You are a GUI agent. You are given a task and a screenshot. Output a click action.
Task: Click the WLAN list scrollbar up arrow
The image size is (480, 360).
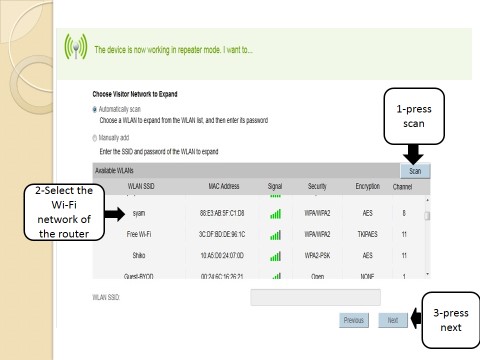pyautogui.click(x=427, y=200)
